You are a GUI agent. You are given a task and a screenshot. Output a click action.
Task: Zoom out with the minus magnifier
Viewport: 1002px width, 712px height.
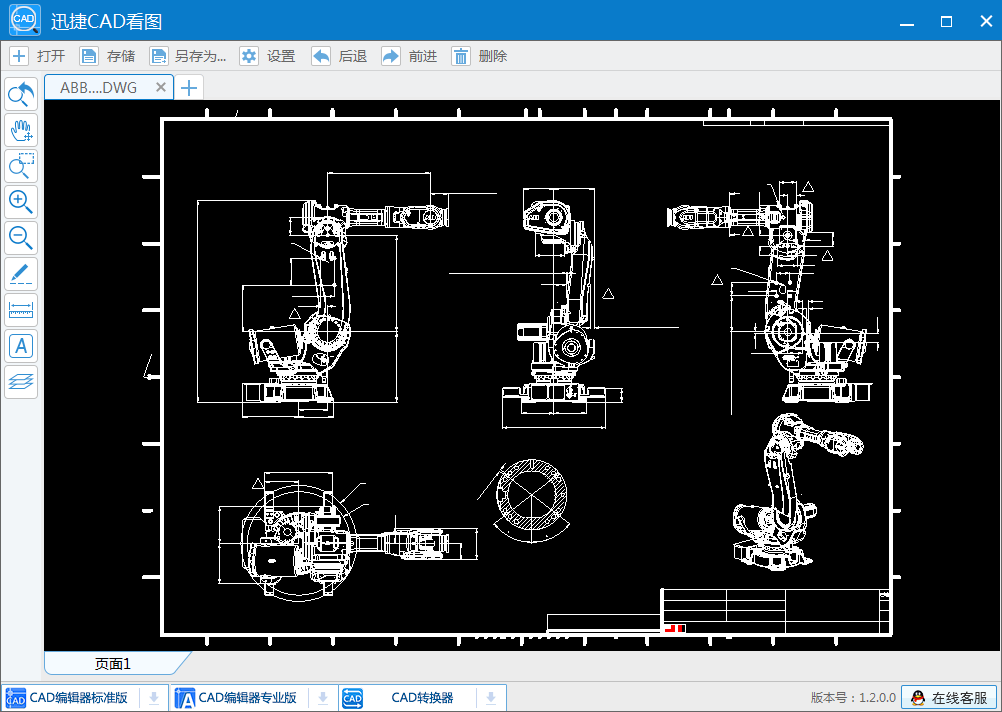21,238
